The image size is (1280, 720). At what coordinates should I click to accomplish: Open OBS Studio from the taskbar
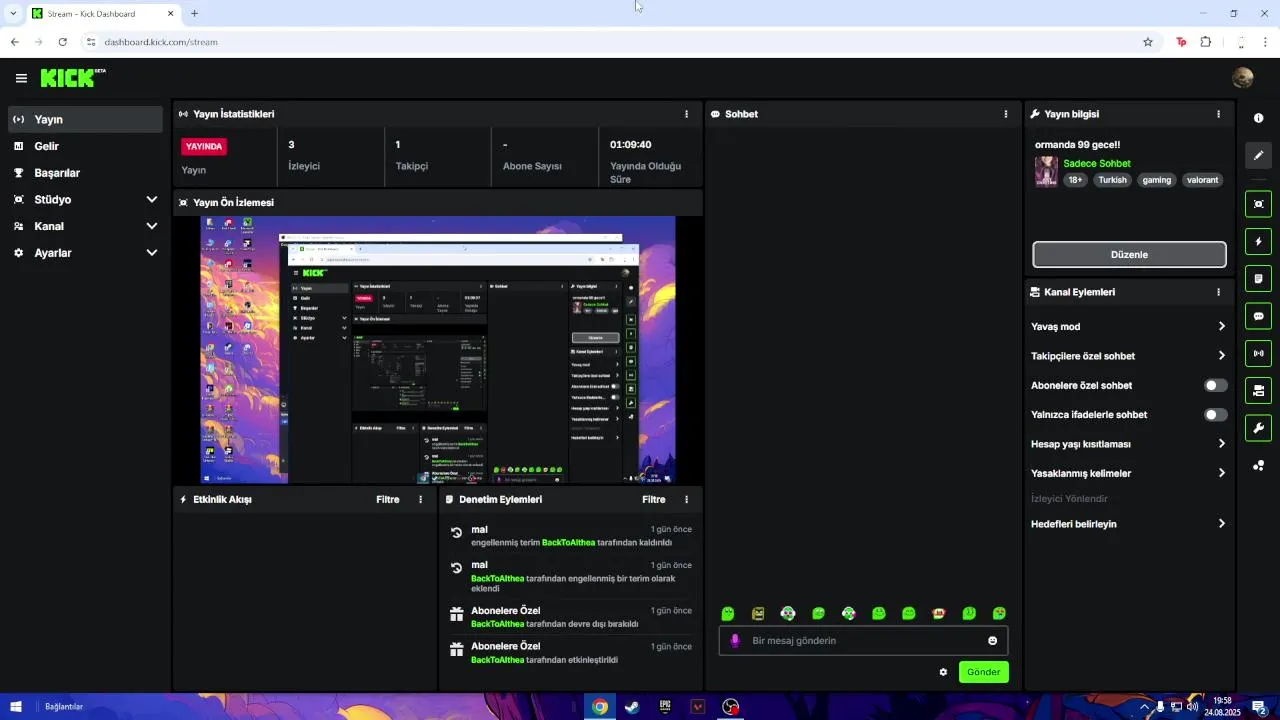731,707
